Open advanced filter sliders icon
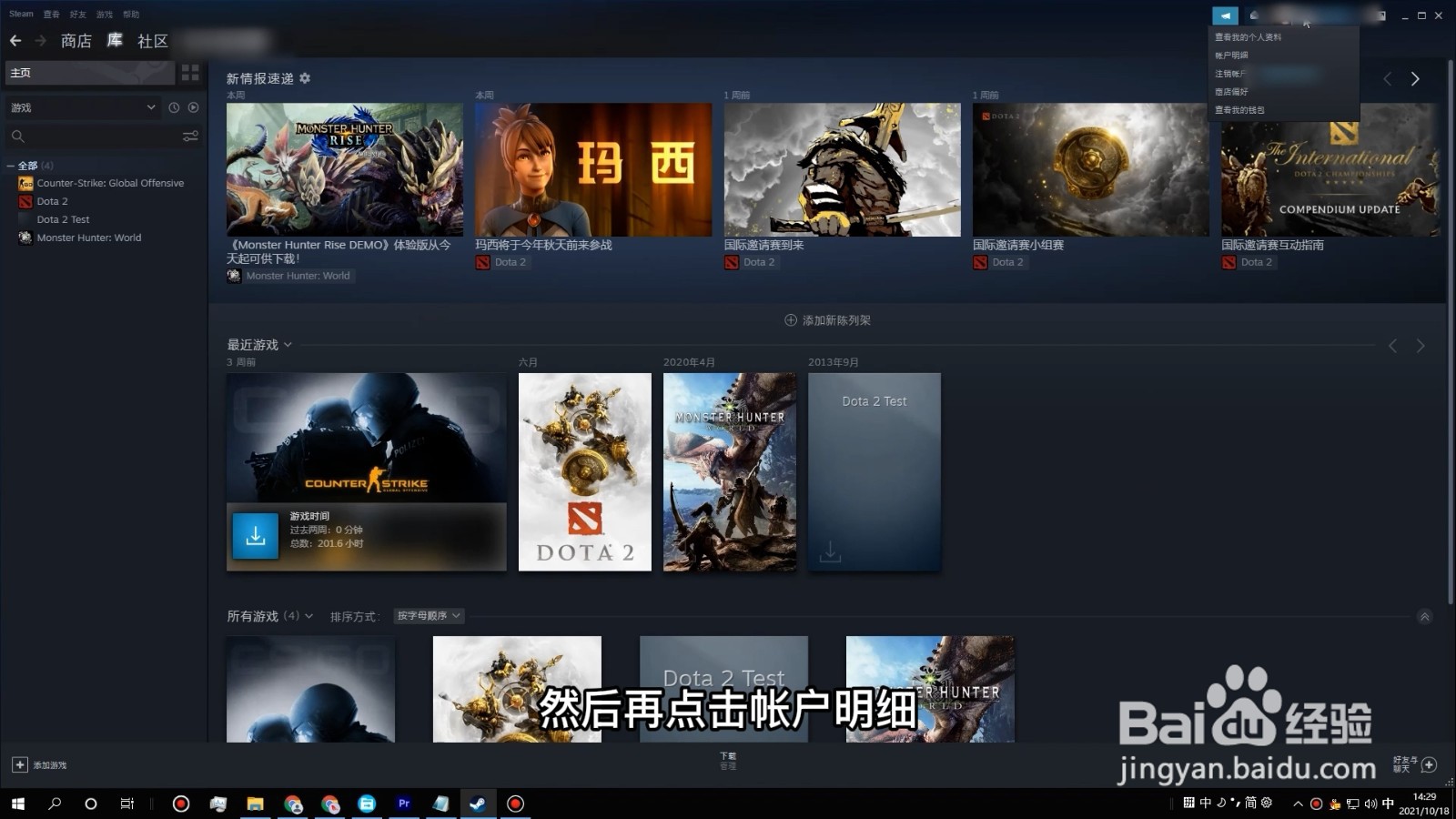The width and height of the screenshot is (1456, 819). pyautogui.click(x=190, y=136)
